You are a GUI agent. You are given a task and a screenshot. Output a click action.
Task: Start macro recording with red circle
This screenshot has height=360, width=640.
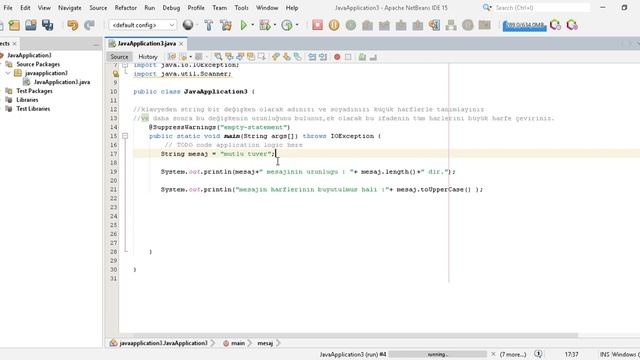[337, 57]
